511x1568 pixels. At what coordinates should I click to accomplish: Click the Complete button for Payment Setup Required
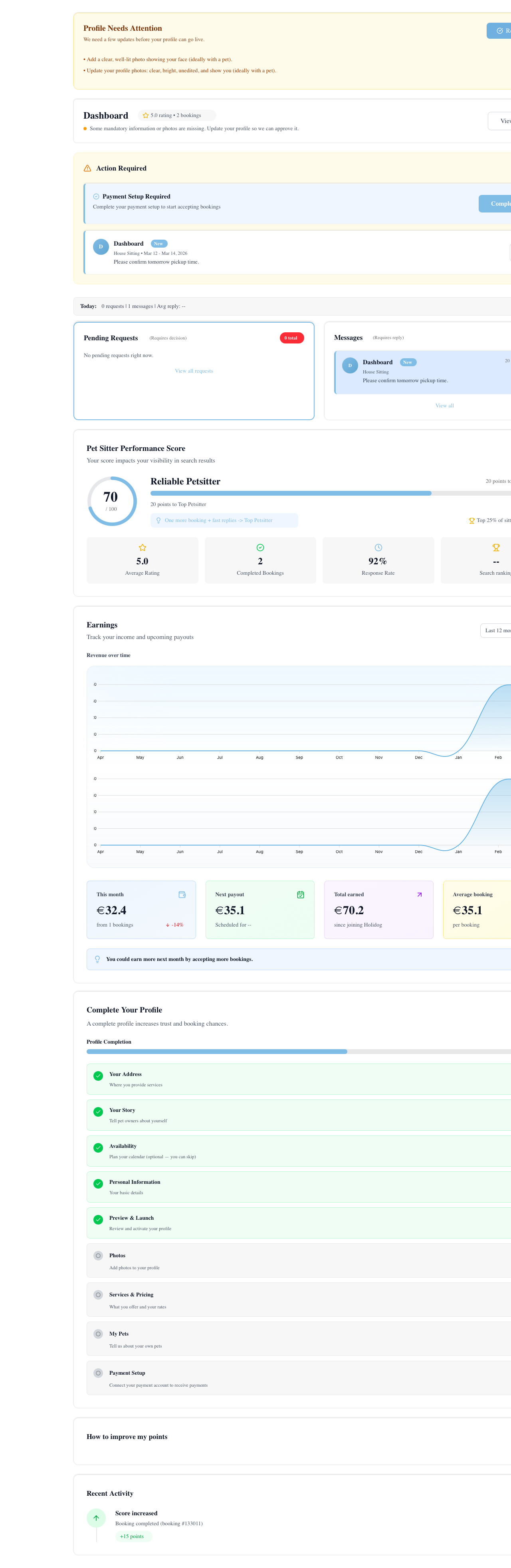(x=496, y=204)
